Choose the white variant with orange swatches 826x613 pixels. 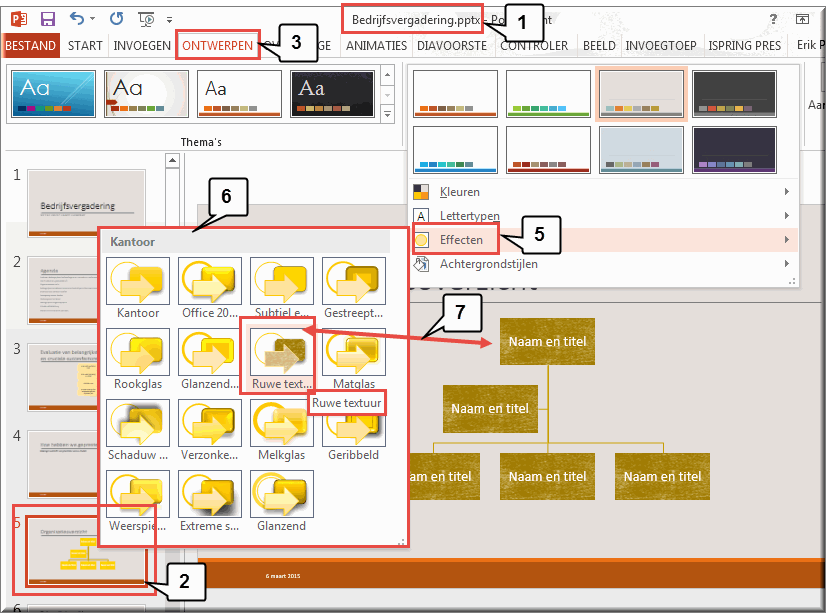click(x=455, y=94)
